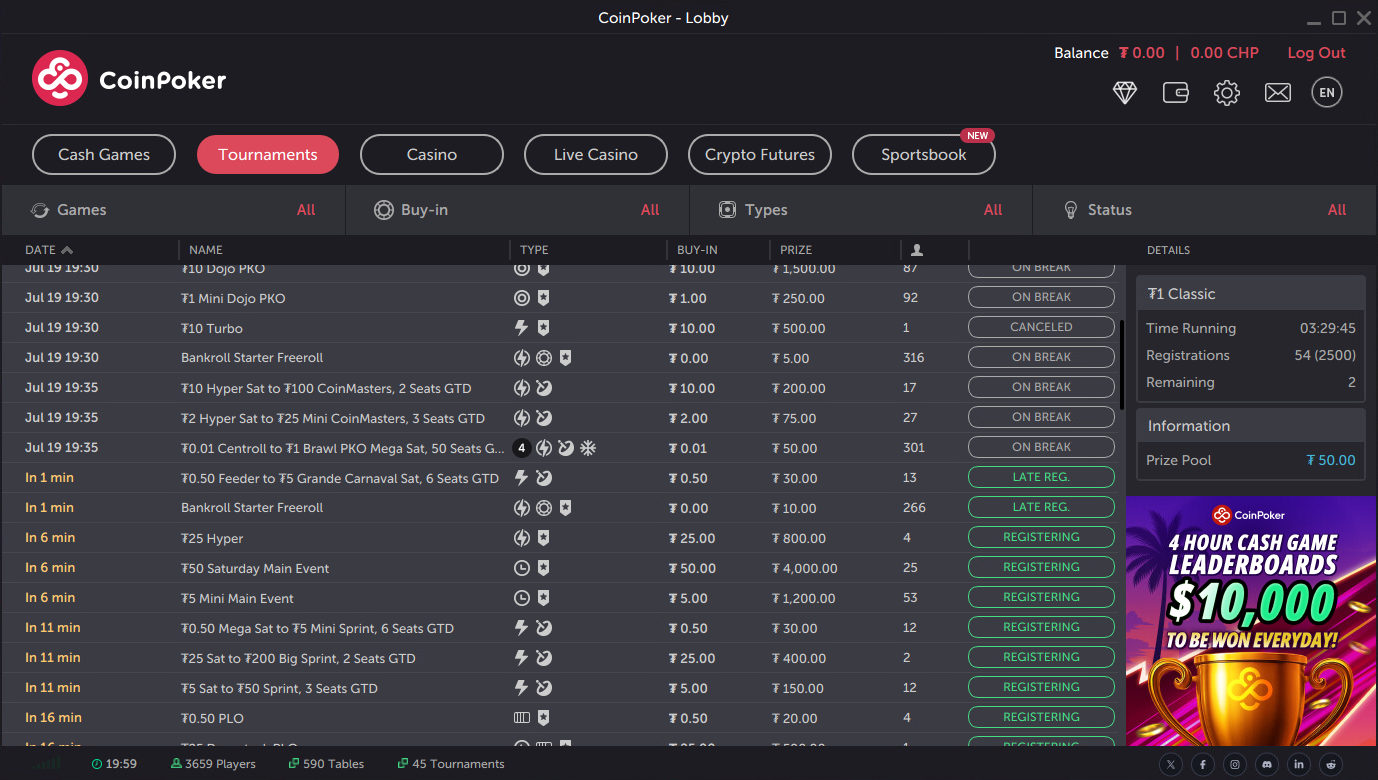Switch to the Cash Games tab
This screenshot has height=780, width=1378.
click(x=104, y=155)
